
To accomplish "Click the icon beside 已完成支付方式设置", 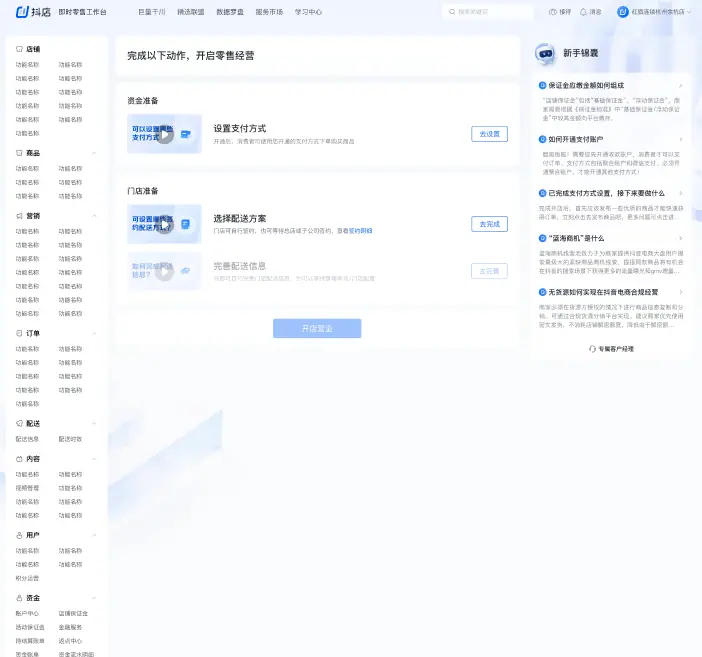I will pos(542,193).
